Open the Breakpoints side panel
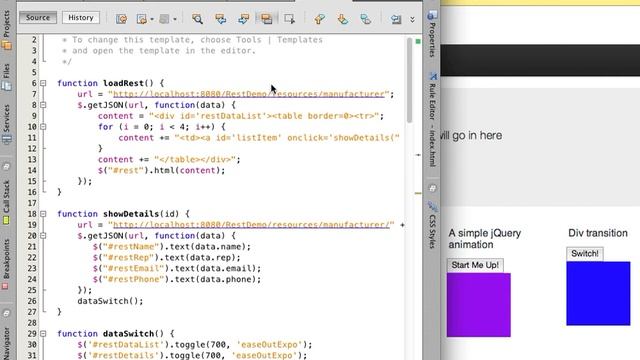Screen dimensions: 640x360 [x=6, y=264]
